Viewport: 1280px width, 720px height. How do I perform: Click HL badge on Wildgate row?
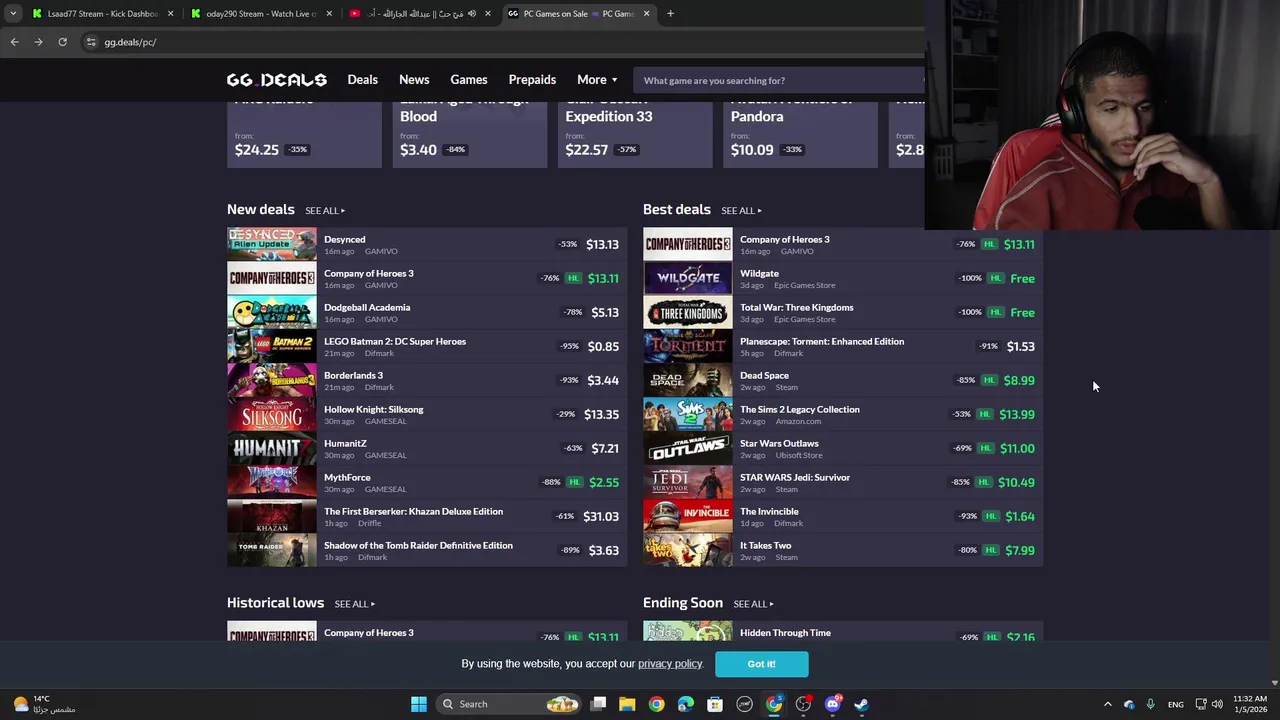point(995,278)
